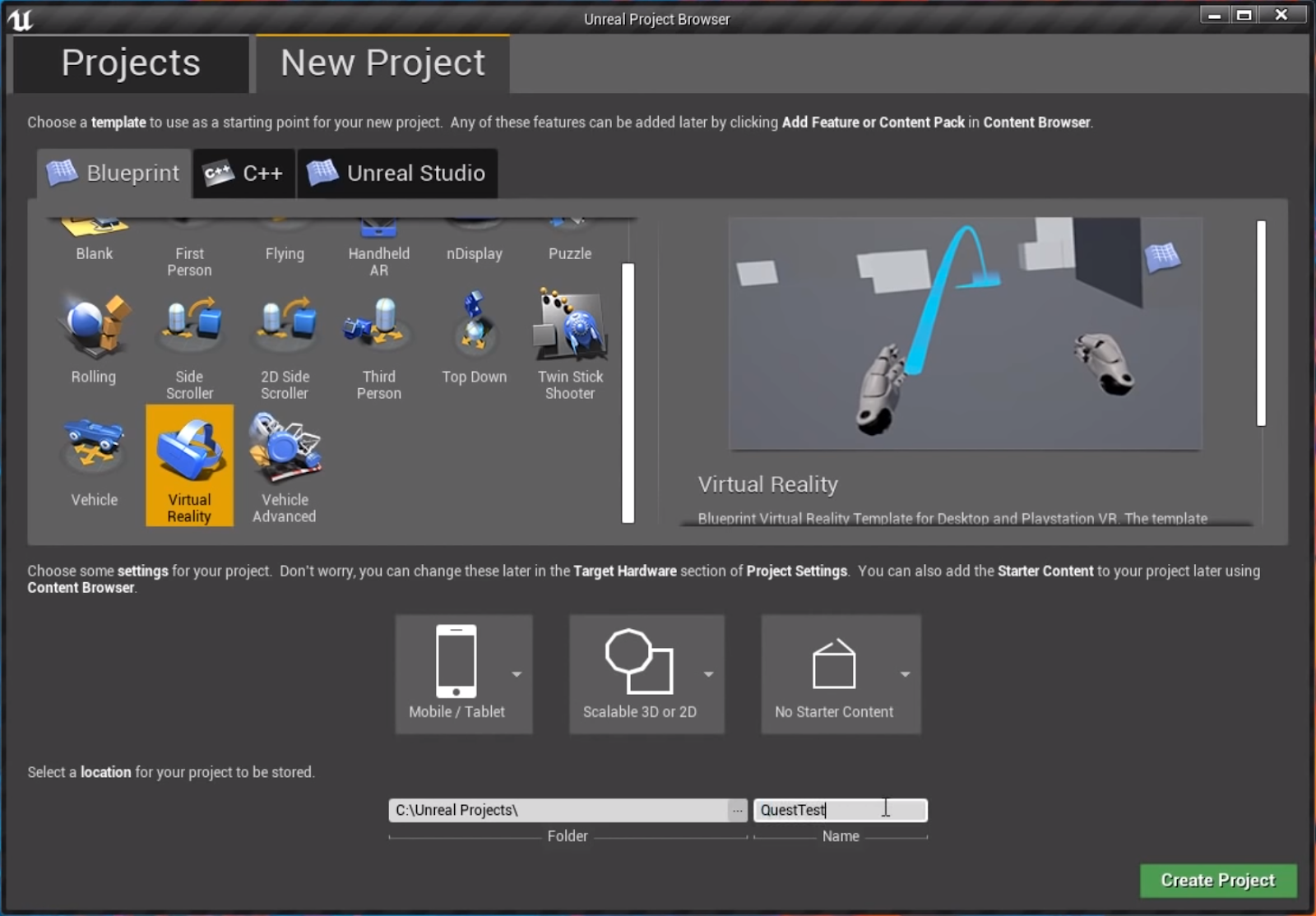Viewport: 1316px width, 916px height.
Task: Open the Scalable 3D or 2D quality dropdown arrow
Action: [708, 674]
